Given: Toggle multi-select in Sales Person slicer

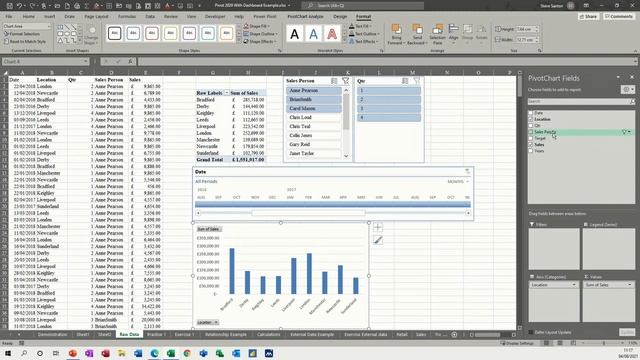Looking at the screenshot, I should coord(334,81).
